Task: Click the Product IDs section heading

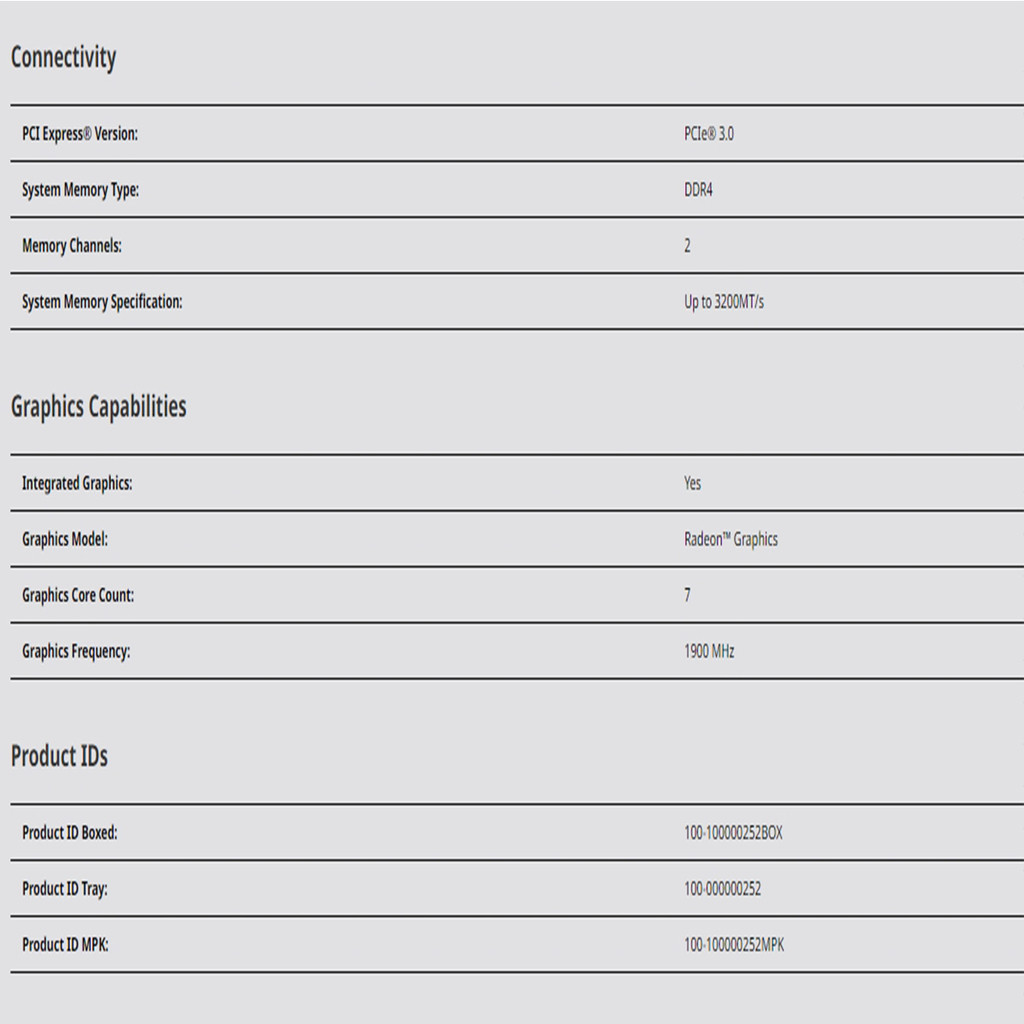Action: [59, 757]
